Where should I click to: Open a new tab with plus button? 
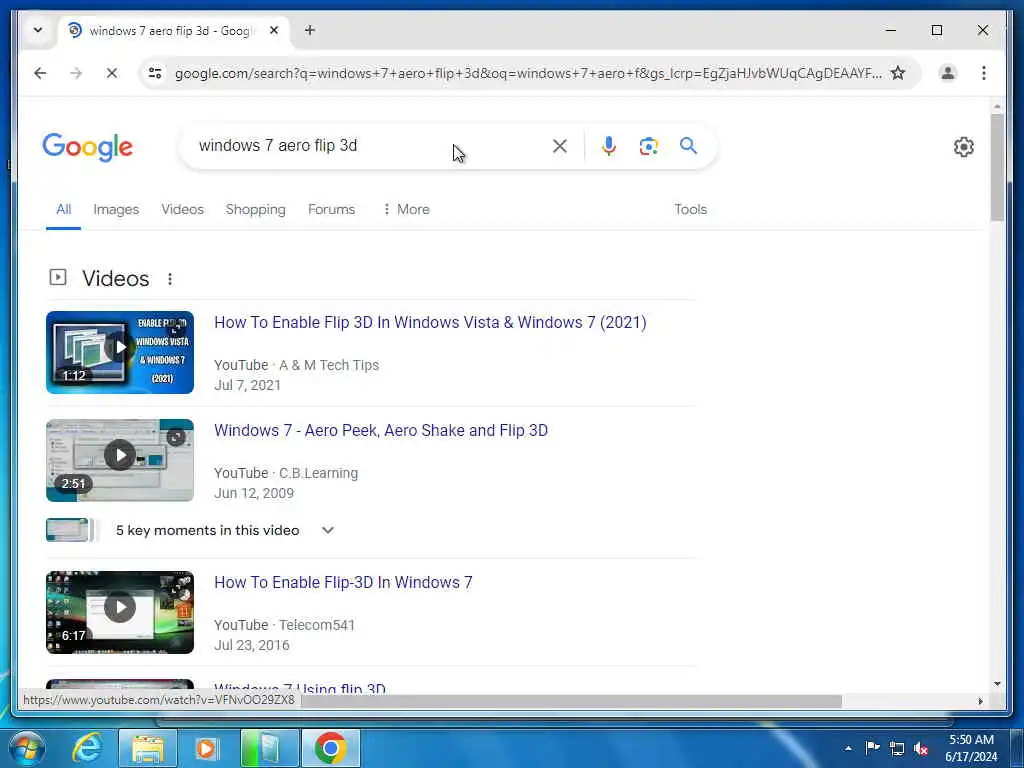pos(310,30)
